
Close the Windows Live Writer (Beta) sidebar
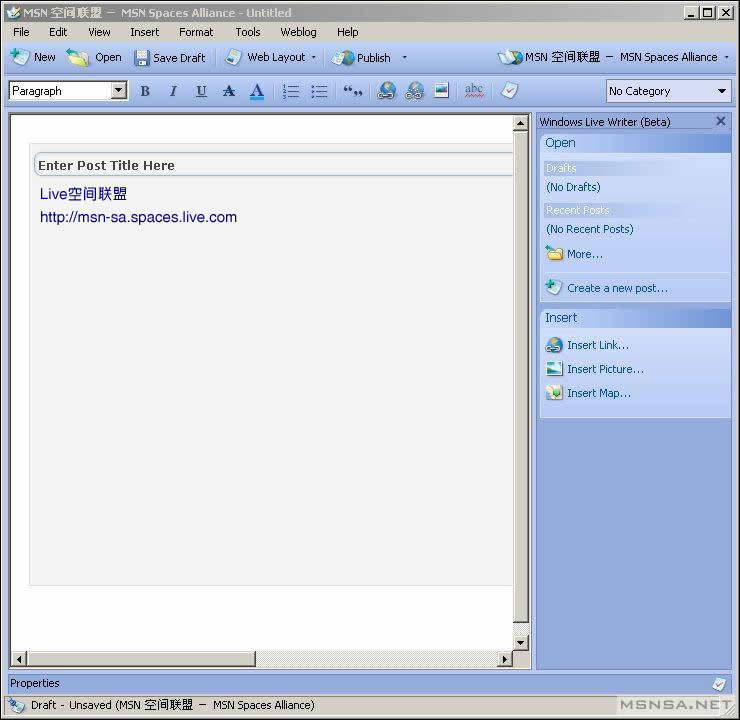[x=721, y=121]
